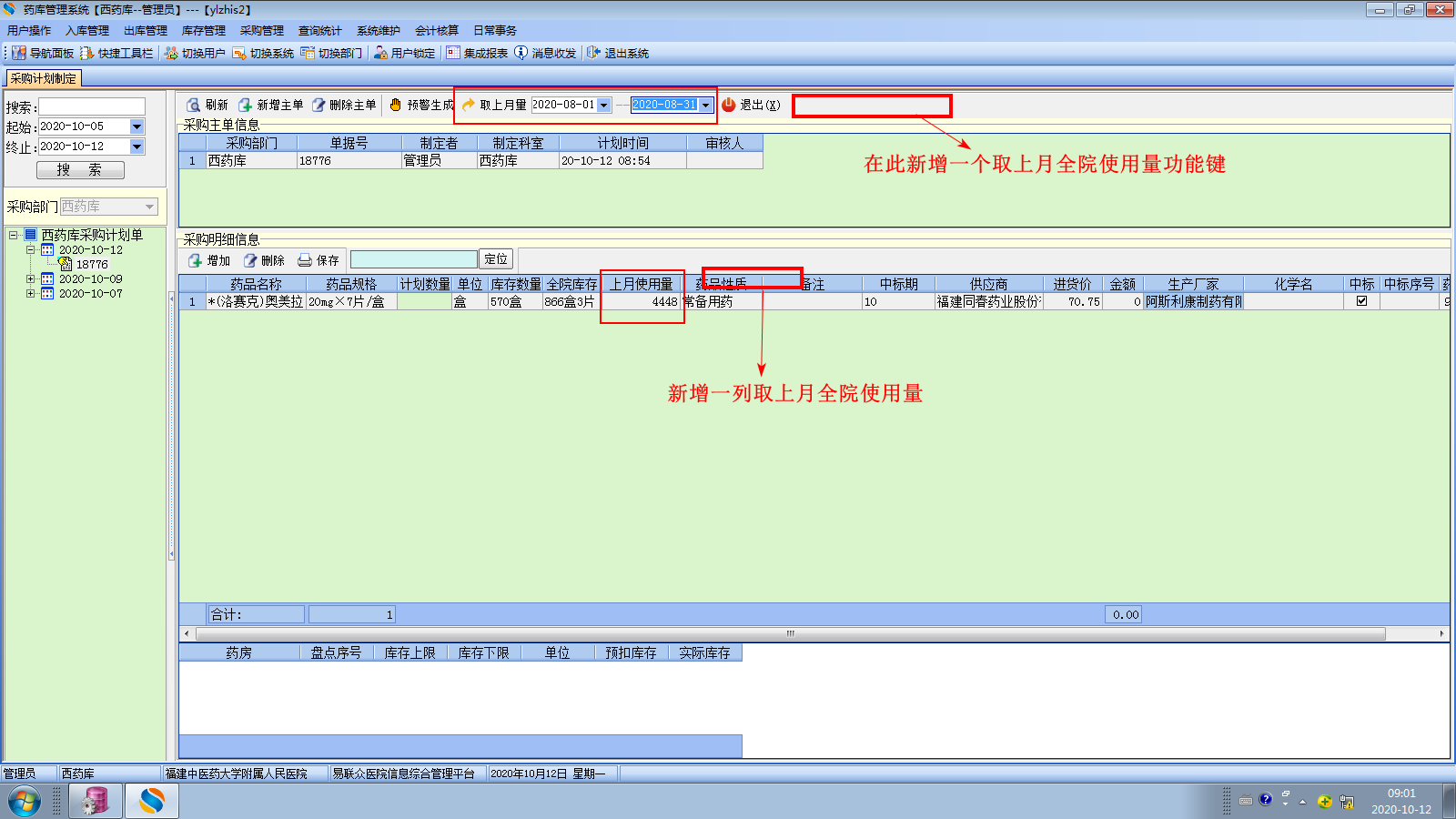The width and height of the screenshot is (1456, 819).
Task: Open the 导航面板 navigation panel icon
Action: point(18,53)
